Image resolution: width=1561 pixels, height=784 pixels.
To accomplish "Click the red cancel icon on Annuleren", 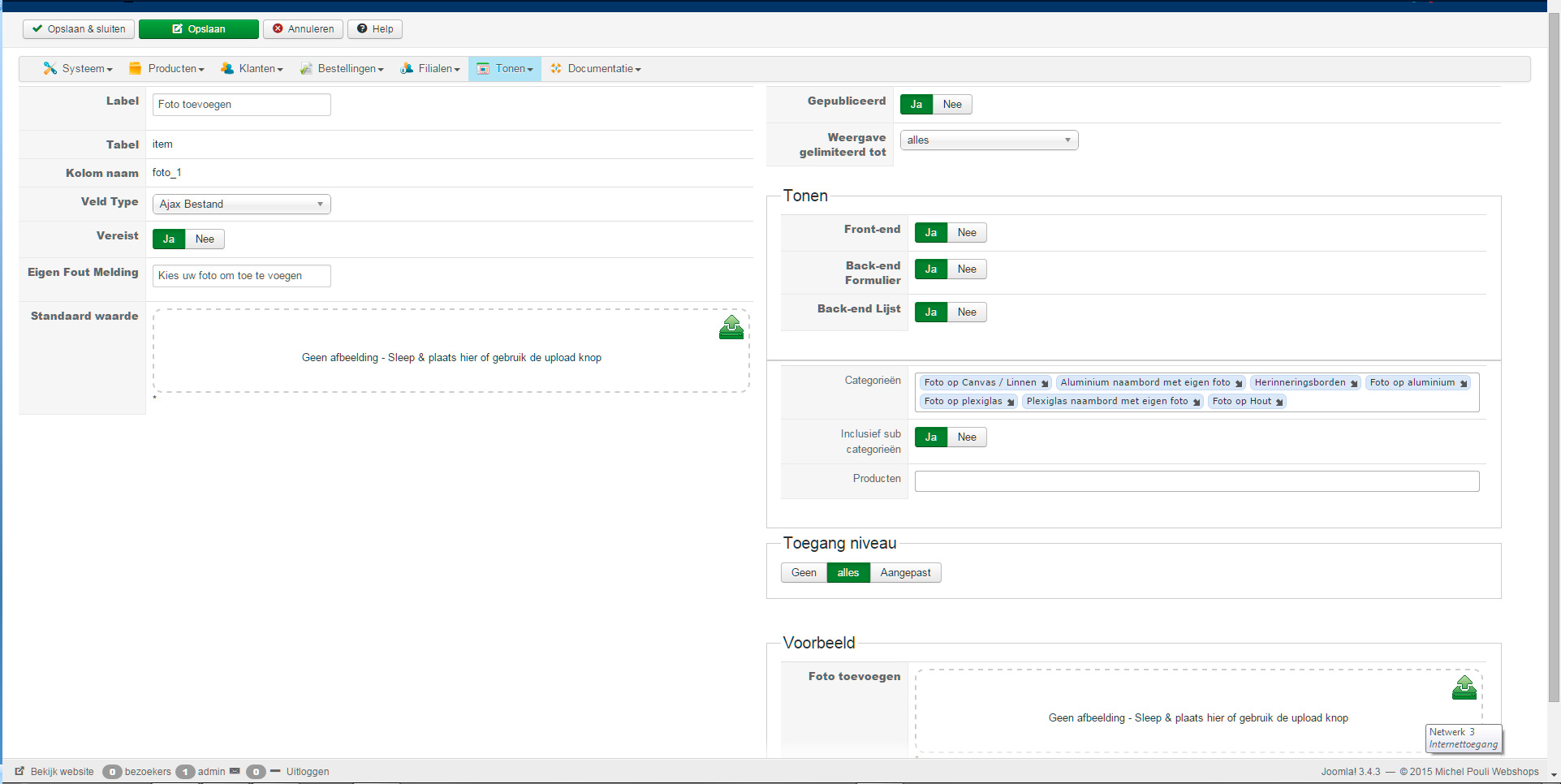I will 278,28.
